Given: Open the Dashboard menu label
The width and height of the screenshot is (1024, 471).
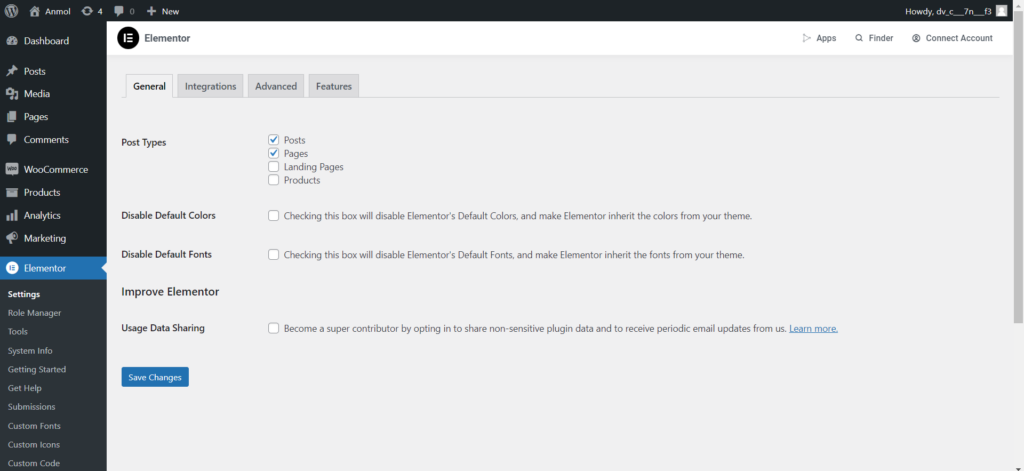Looking at the screenshot, I should (x=46, y=41).
